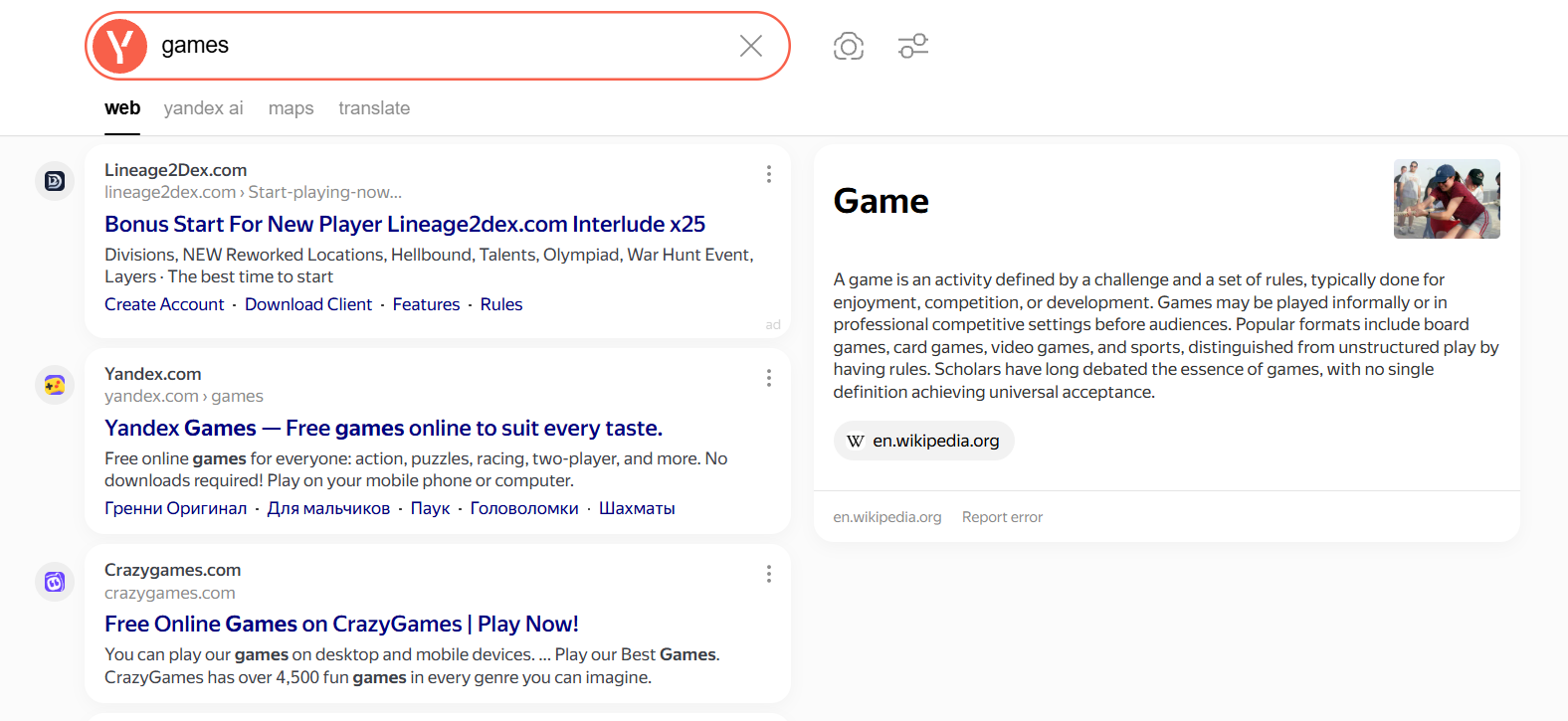This screenshot has width=1568, height=721.
Task: Click the 'yandex.com › games' URL path
Action: coord(184,396)
